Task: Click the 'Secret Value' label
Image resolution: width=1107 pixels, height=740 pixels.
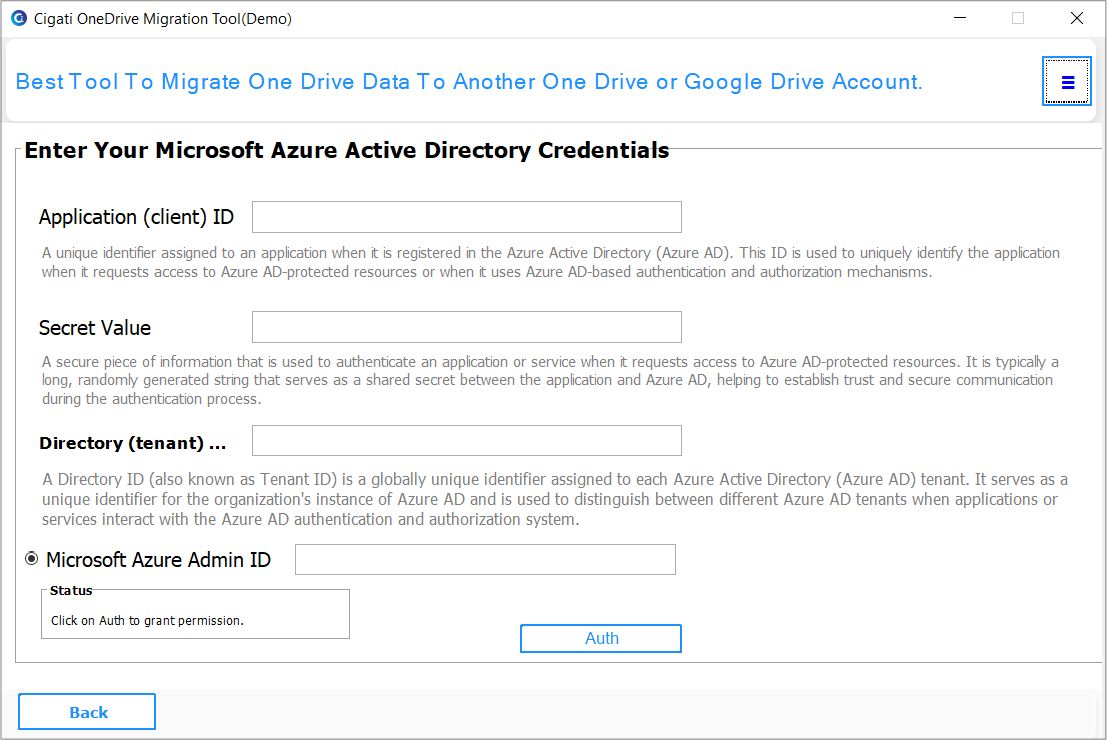Action: (x=95, y=328)
